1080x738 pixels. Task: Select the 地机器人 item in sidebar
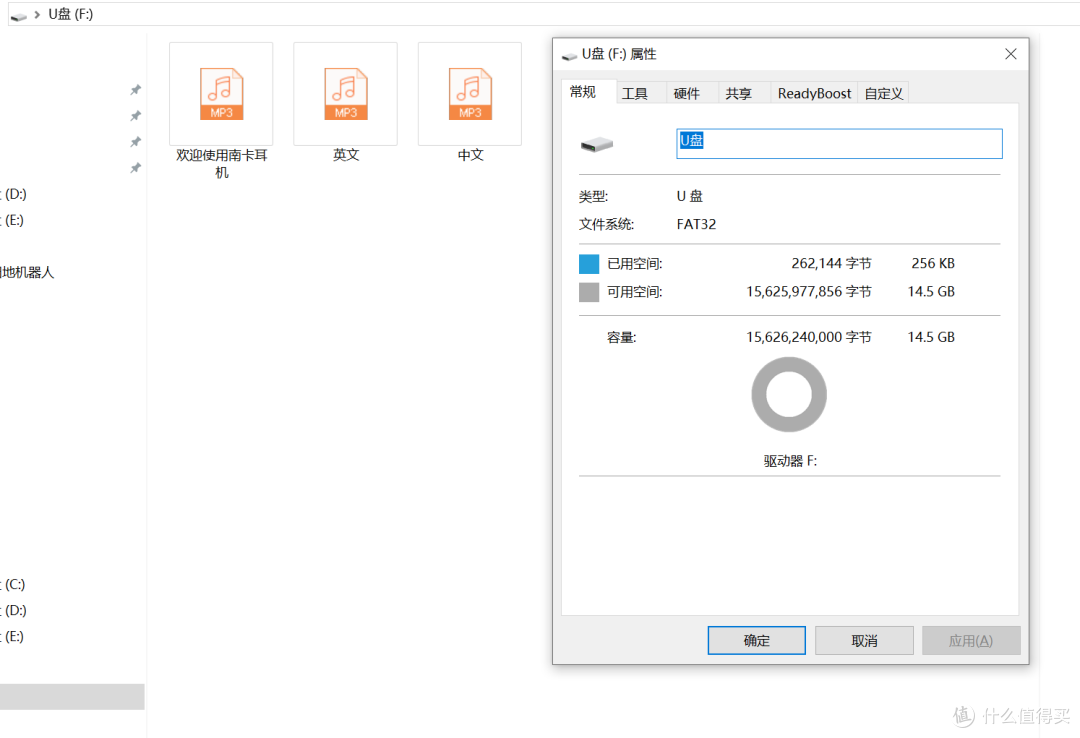pyautogui.click(x=27, y=272)
